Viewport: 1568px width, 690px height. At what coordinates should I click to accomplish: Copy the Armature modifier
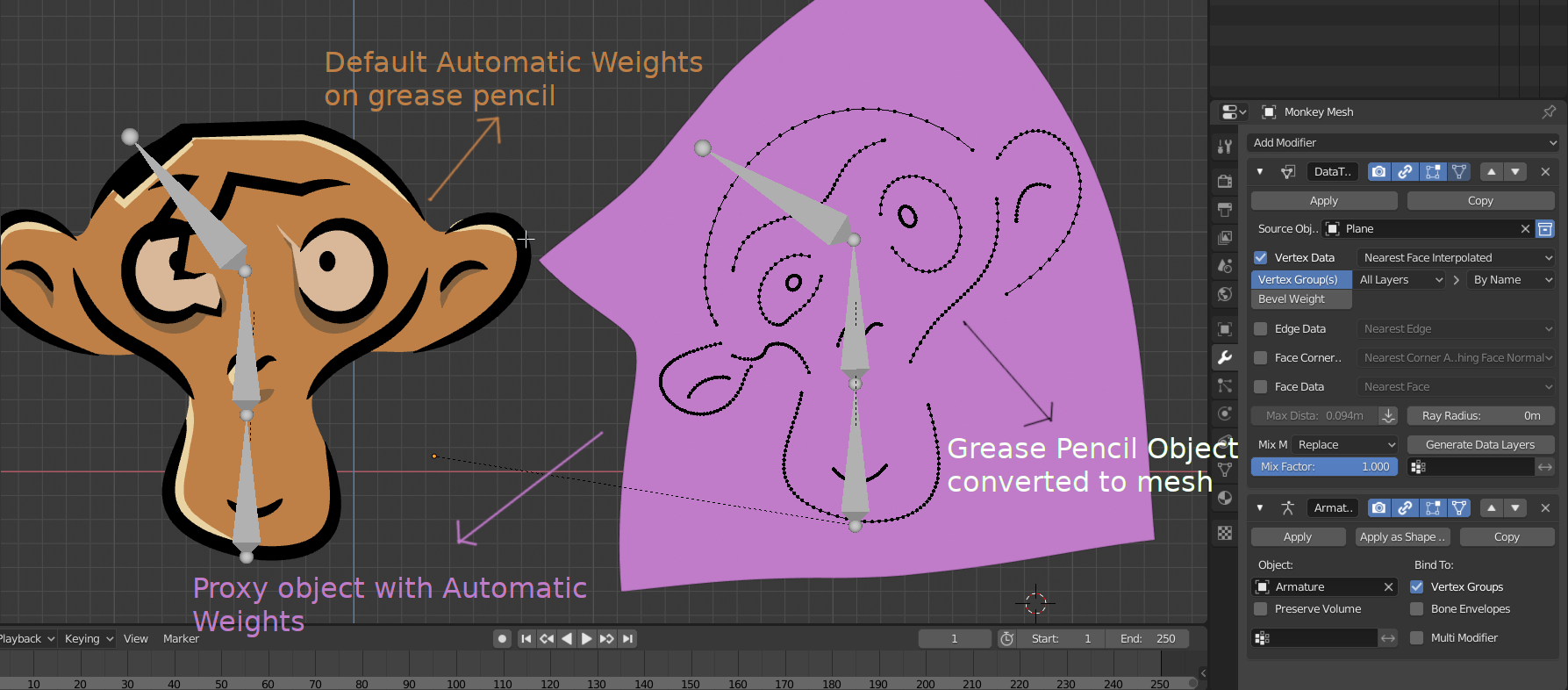[x=1507, y=537]
